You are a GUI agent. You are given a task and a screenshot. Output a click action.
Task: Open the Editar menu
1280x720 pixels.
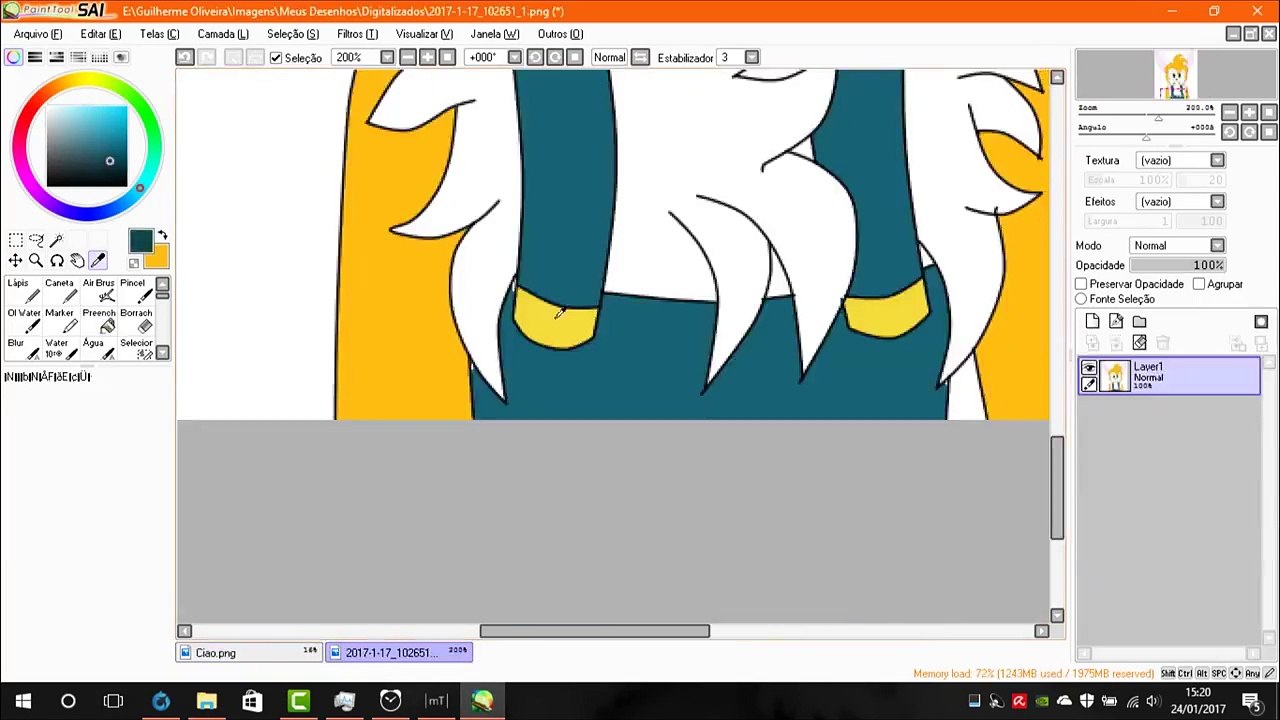[100, 34]
